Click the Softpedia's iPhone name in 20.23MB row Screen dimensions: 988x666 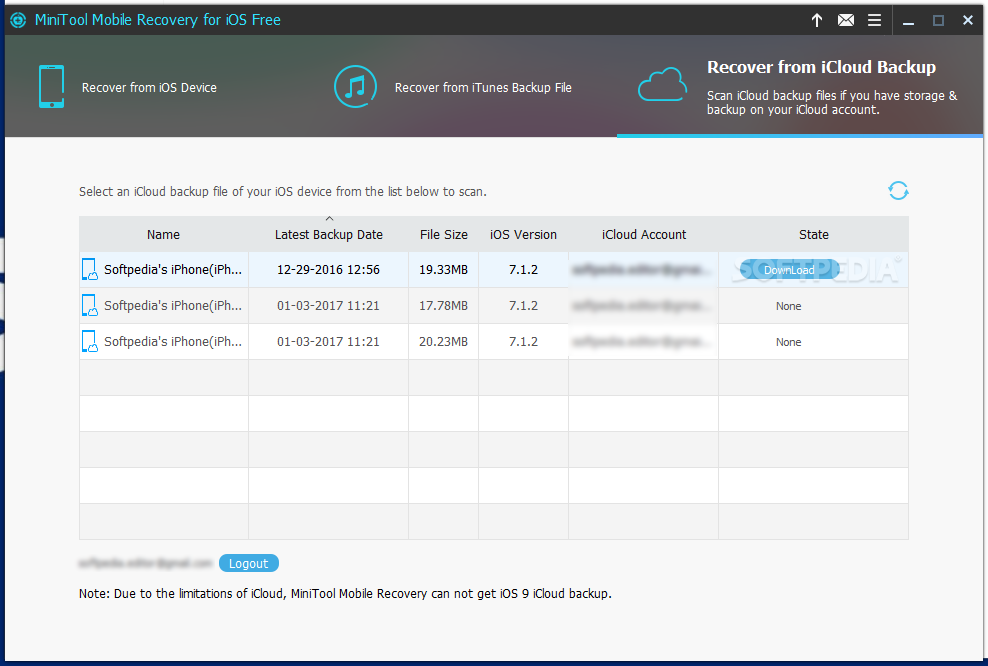point(173,342)
